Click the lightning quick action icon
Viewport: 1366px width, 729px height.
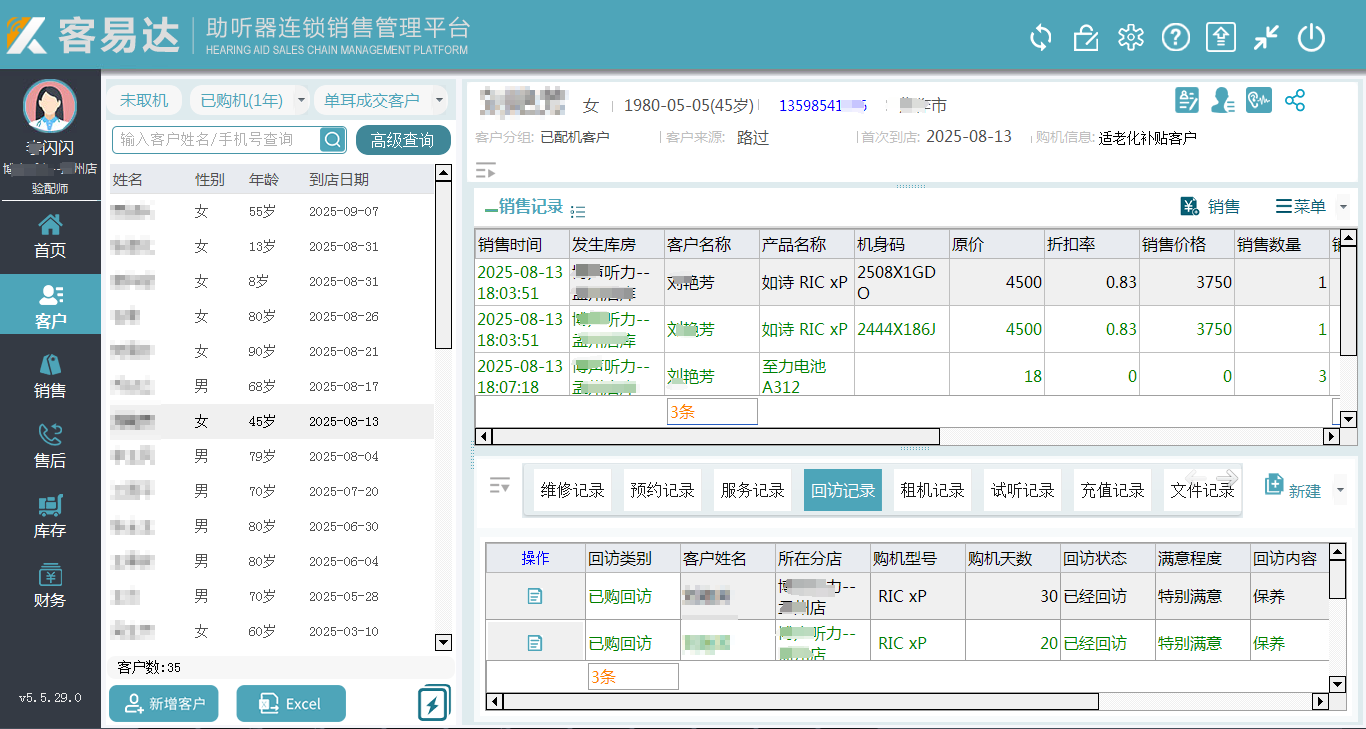(x=432, y=704)
